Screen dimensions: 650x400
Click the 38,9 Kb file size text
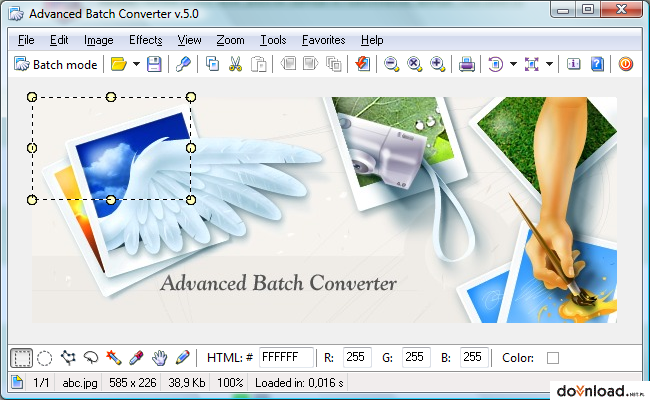tap(187, 383)
